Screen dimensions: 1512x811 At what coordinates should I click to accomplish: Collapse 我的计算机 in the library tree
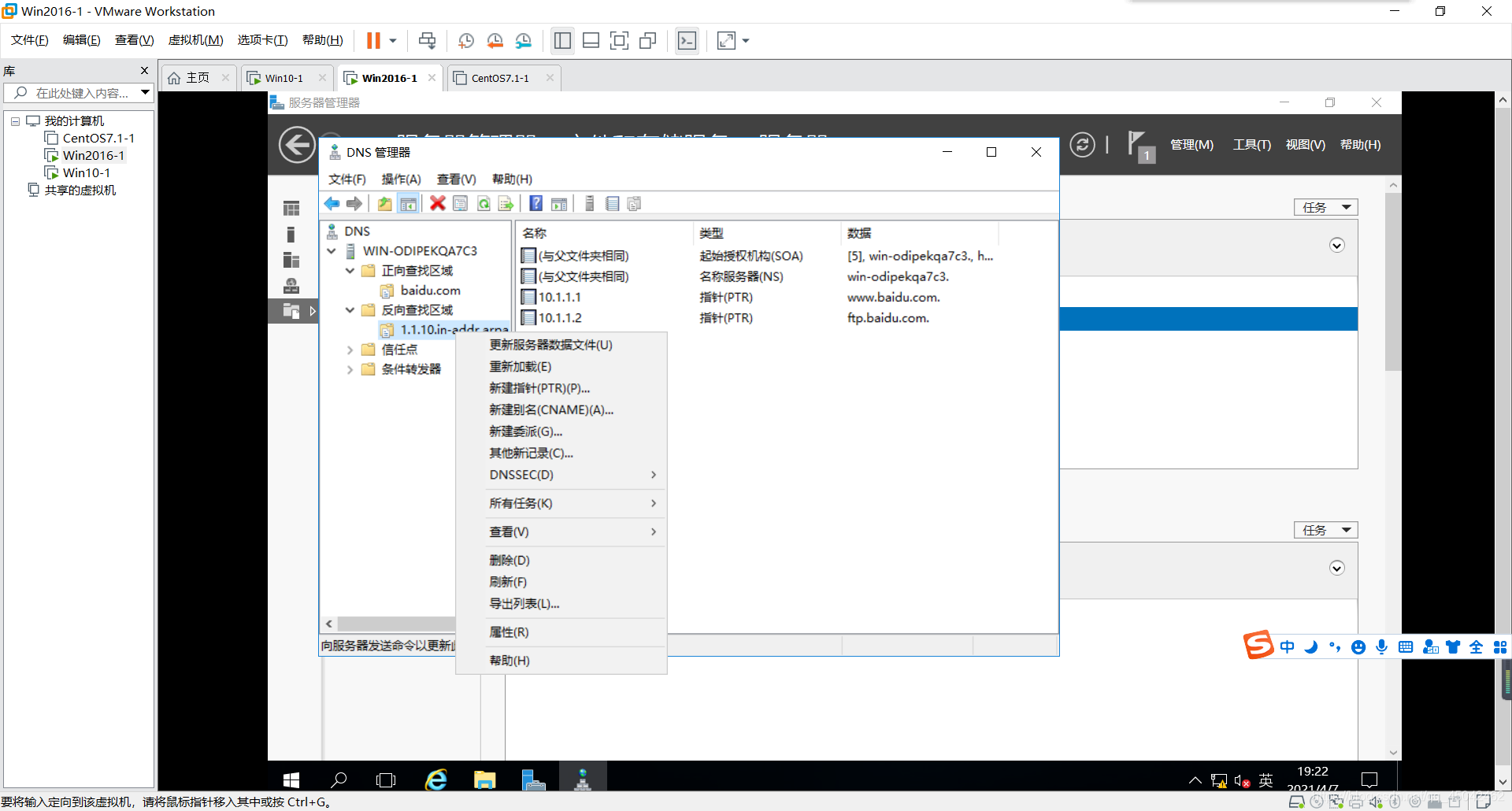click(x=15, y=121)
